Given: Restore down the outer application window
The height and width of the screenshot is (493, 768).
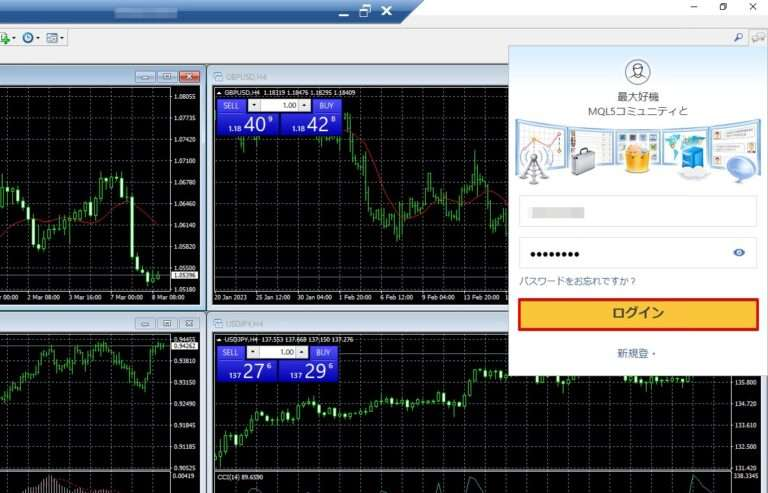Looking at the screenshot, I should 723,7.
